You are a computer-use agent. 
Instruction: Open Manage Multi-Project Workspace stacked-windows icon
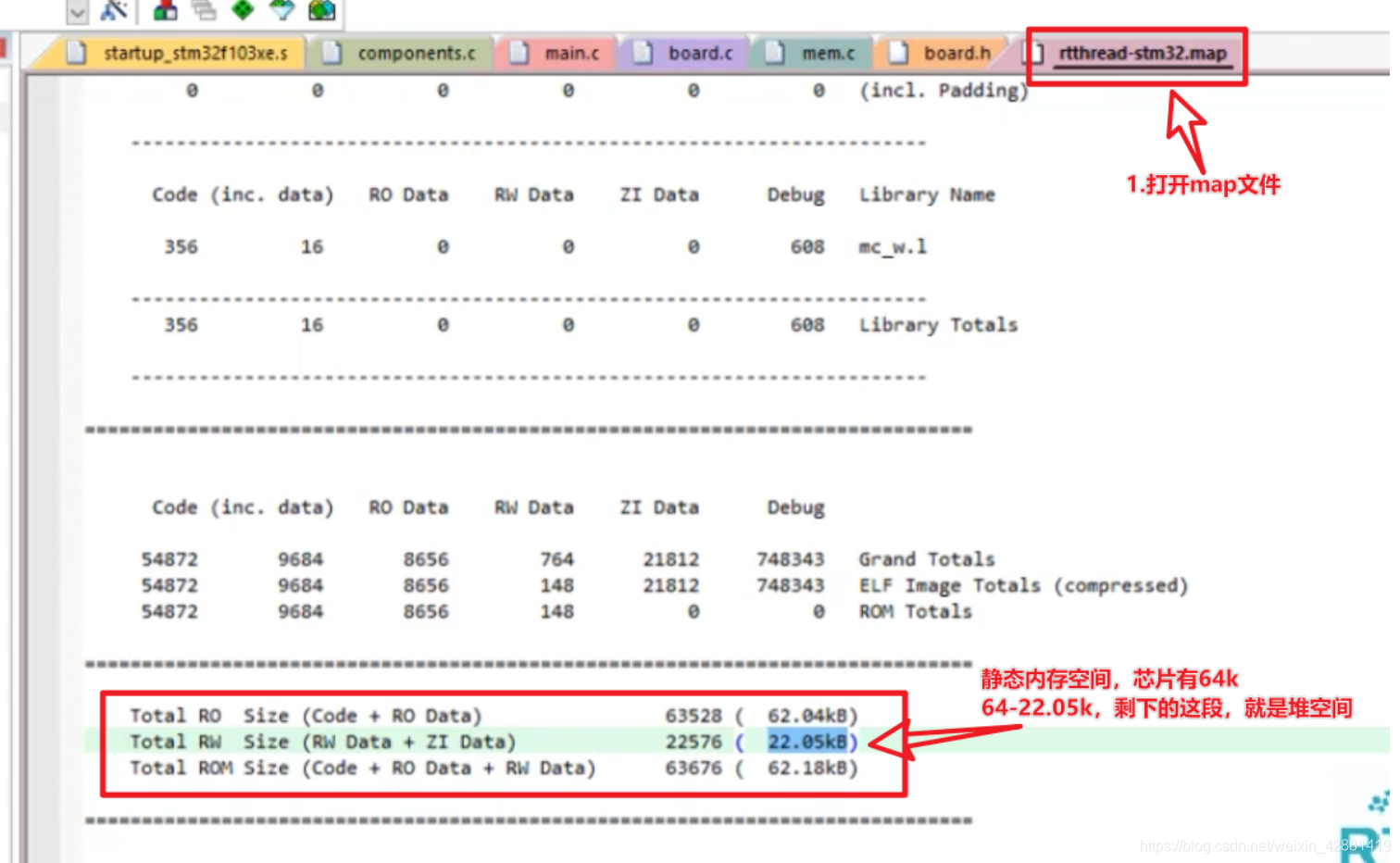click(204, 10)
